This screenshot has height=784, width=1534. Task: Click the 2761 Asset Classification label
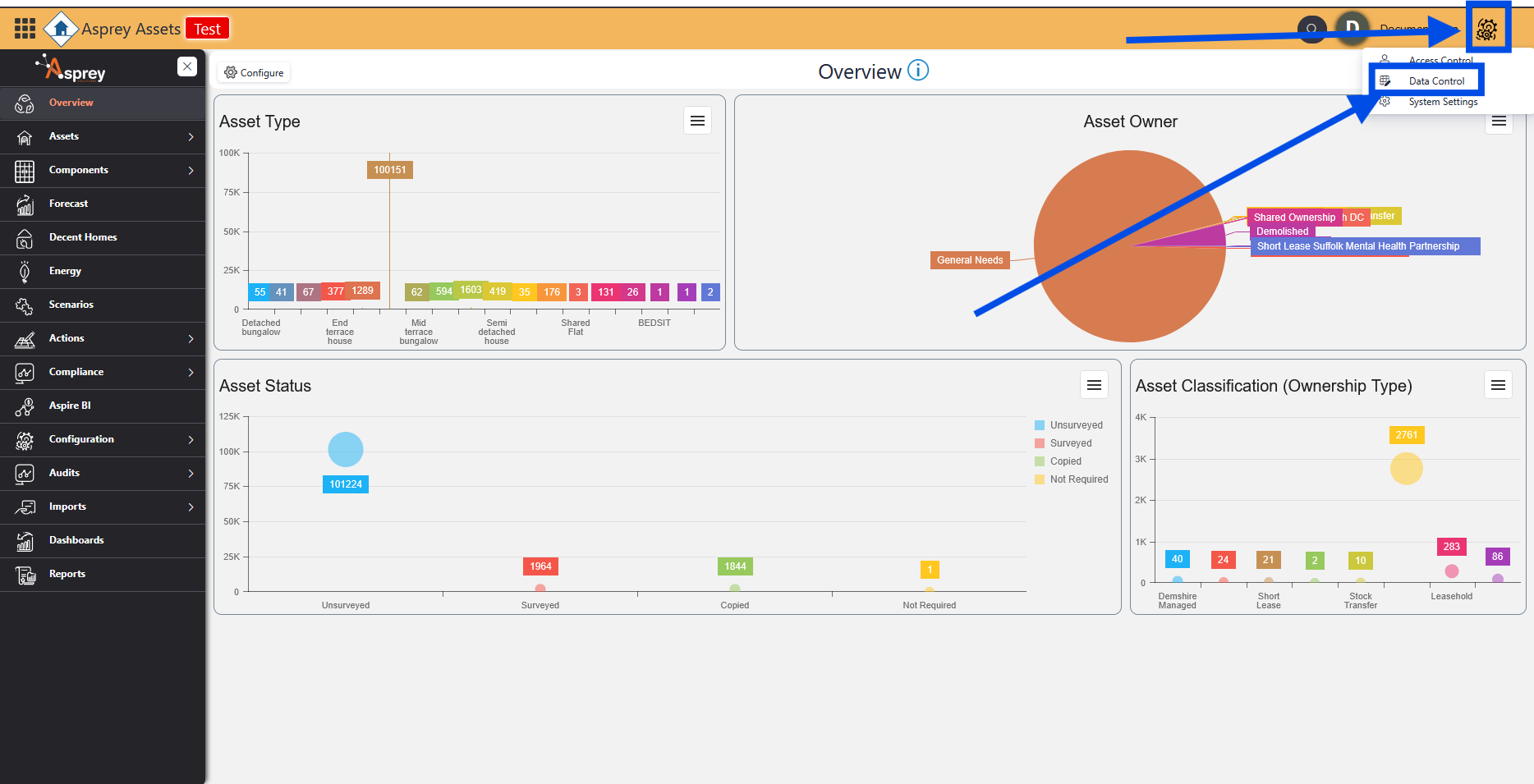tap(1407, 435)
